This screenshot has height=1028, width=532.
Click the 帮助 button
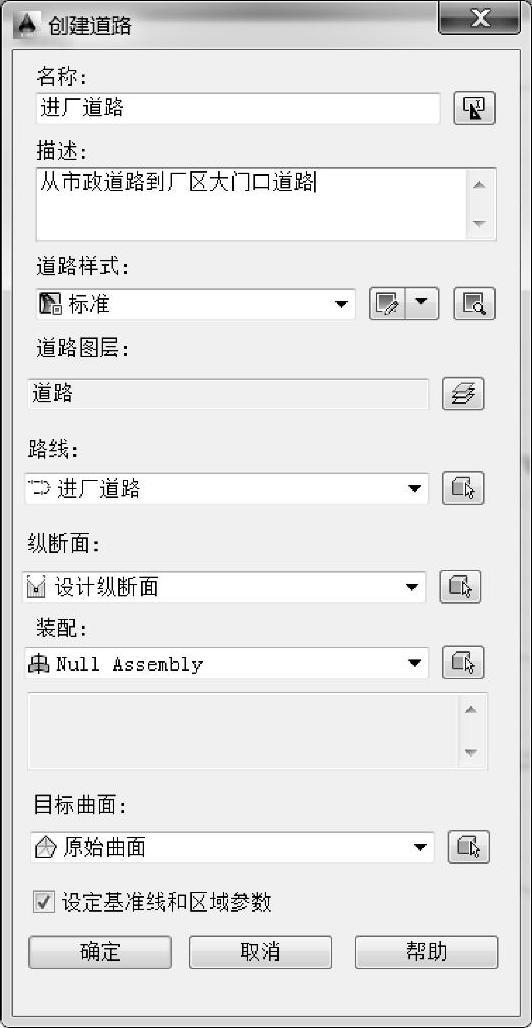click(x=426, y=952)
